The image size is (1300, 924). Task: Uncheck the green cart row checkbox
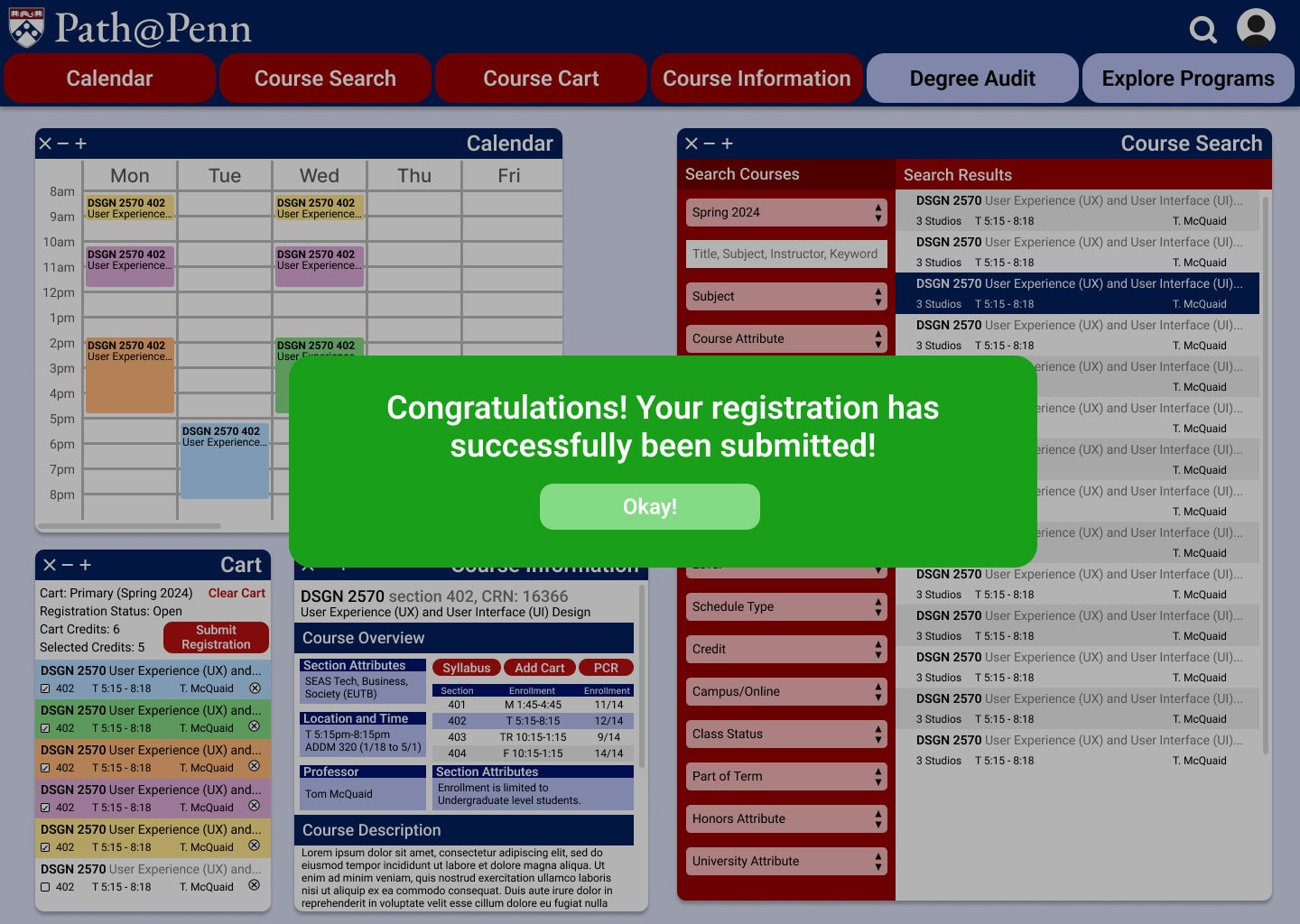pos(45,728)
